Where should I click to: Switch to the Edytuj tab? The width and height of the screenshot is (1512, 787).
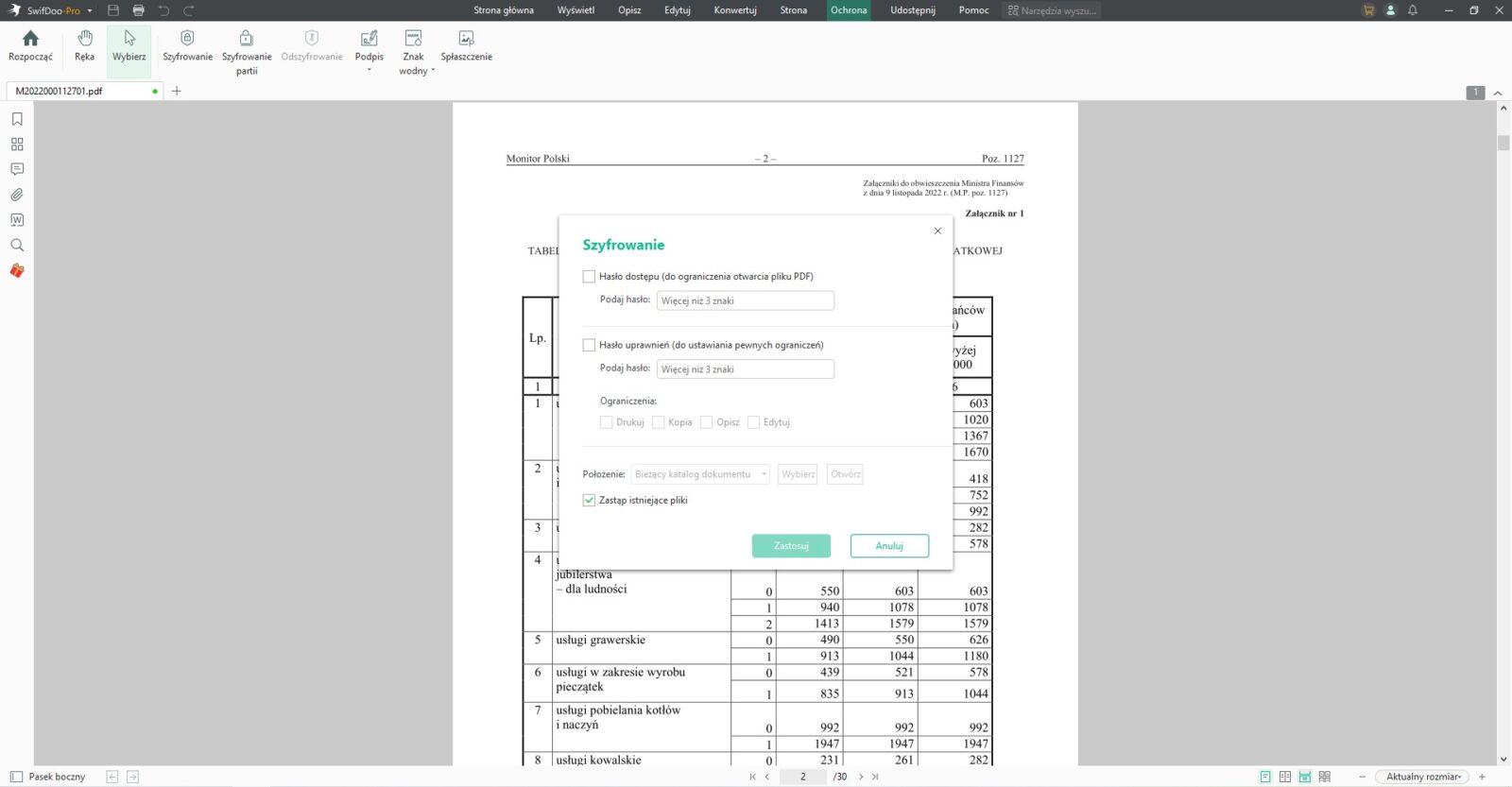[x=678, y=10]
